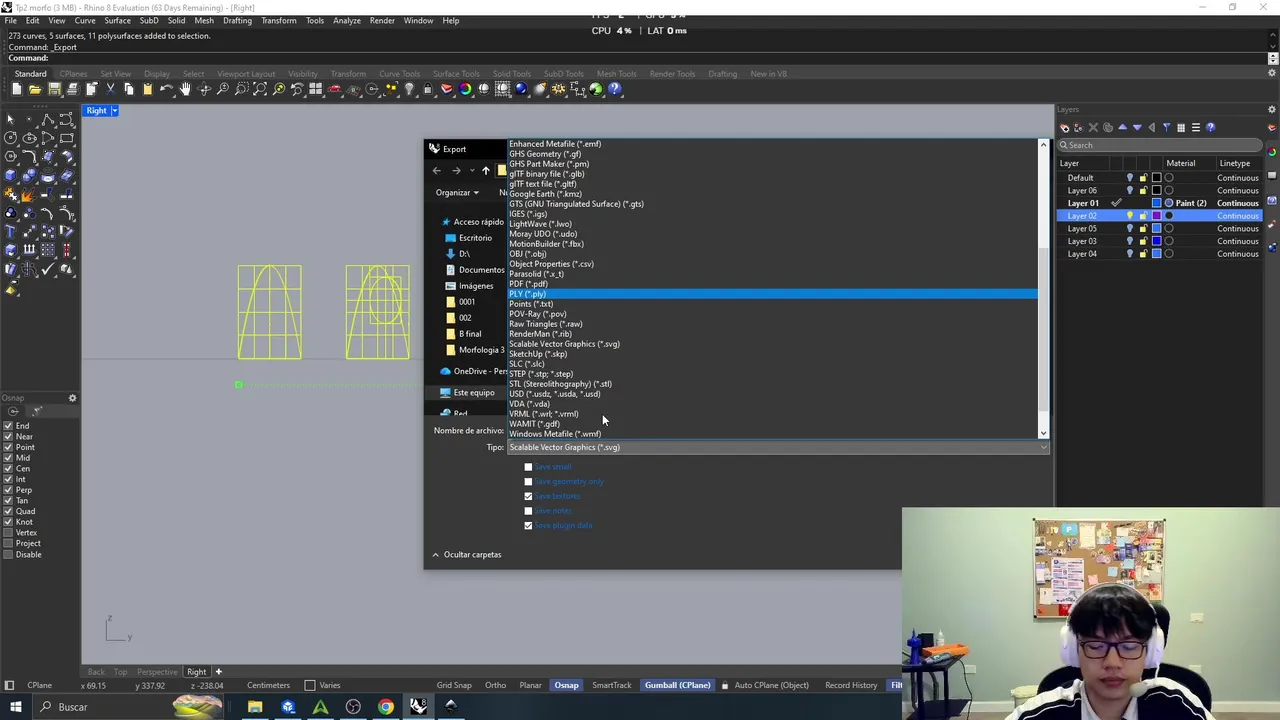
Task: Switch to the CPlanes toolbar tab
Action: coord(73,74)
